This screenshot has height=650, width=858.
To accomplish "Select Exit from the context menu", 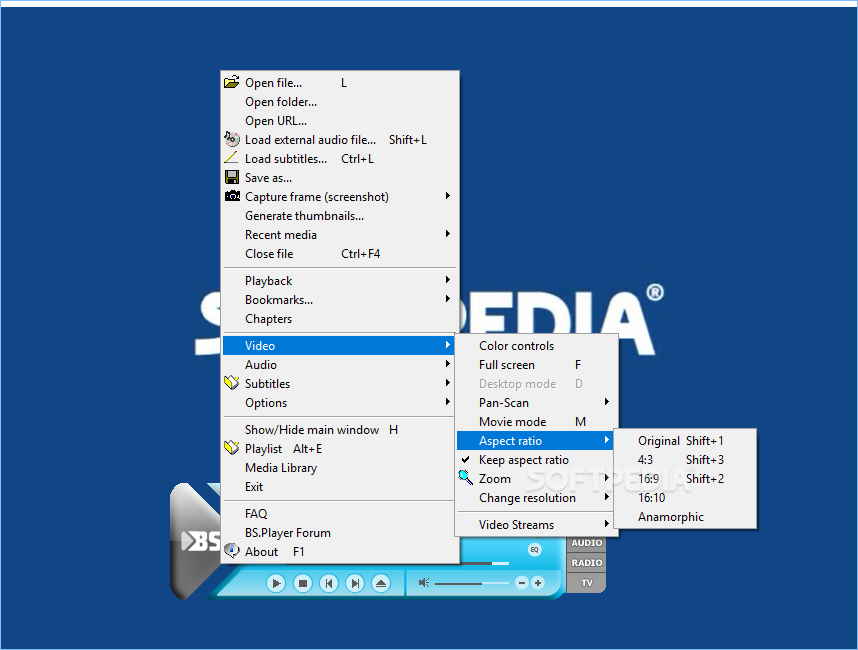I will (339, 487).
